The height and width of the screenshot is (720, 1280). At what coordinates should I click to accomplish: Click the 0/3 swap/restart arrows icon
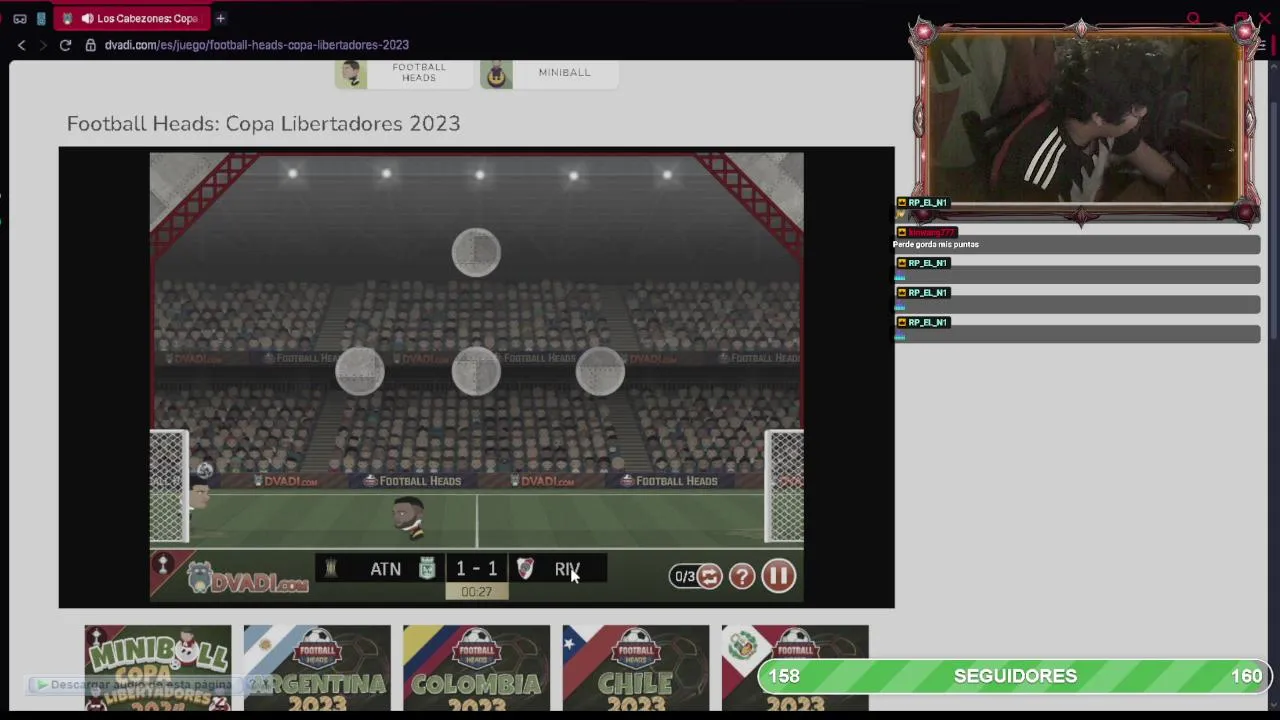[x=709, y=576]
